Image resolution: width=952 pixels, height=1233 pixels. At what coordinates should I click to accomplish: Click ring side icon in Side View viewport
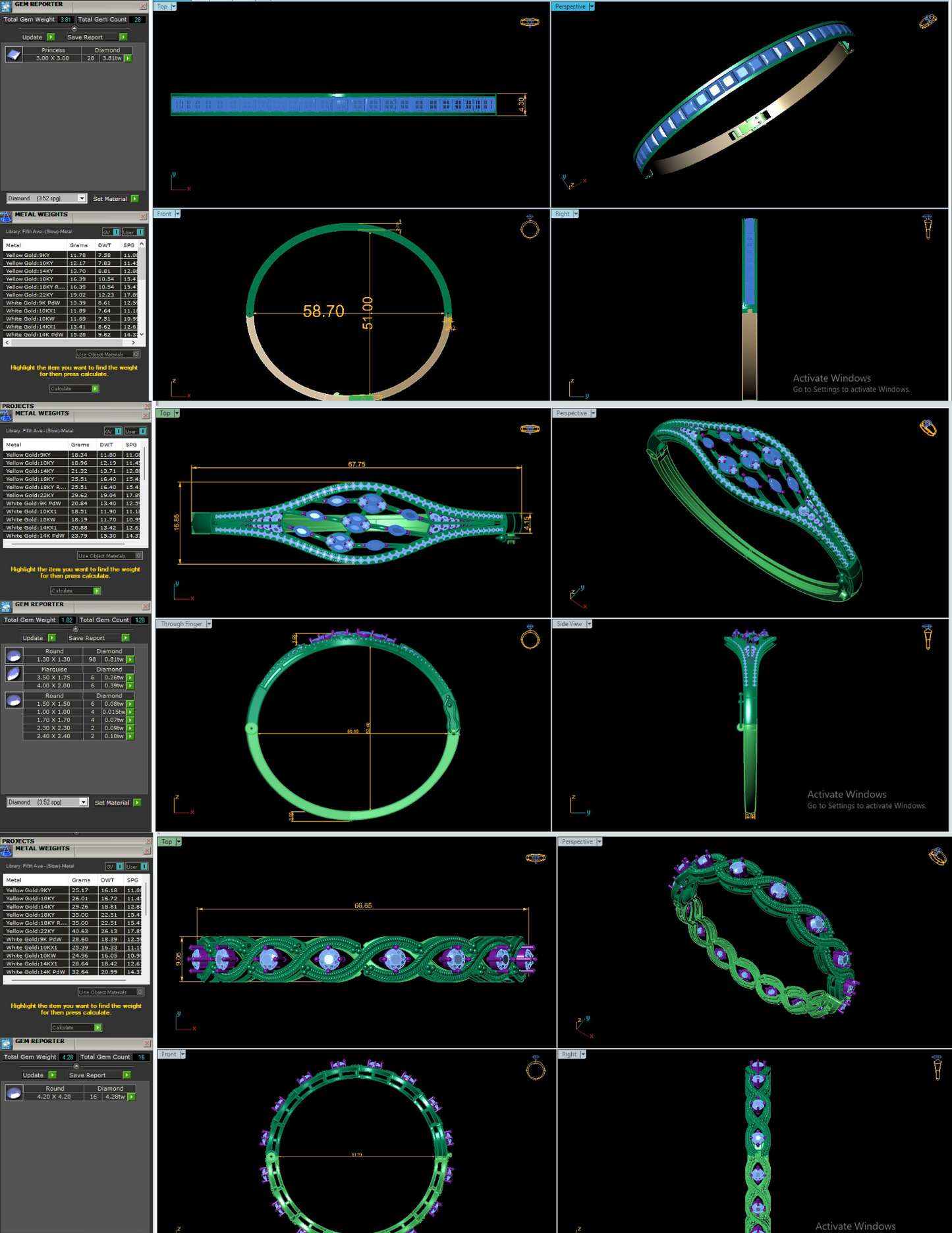point(928,637)
